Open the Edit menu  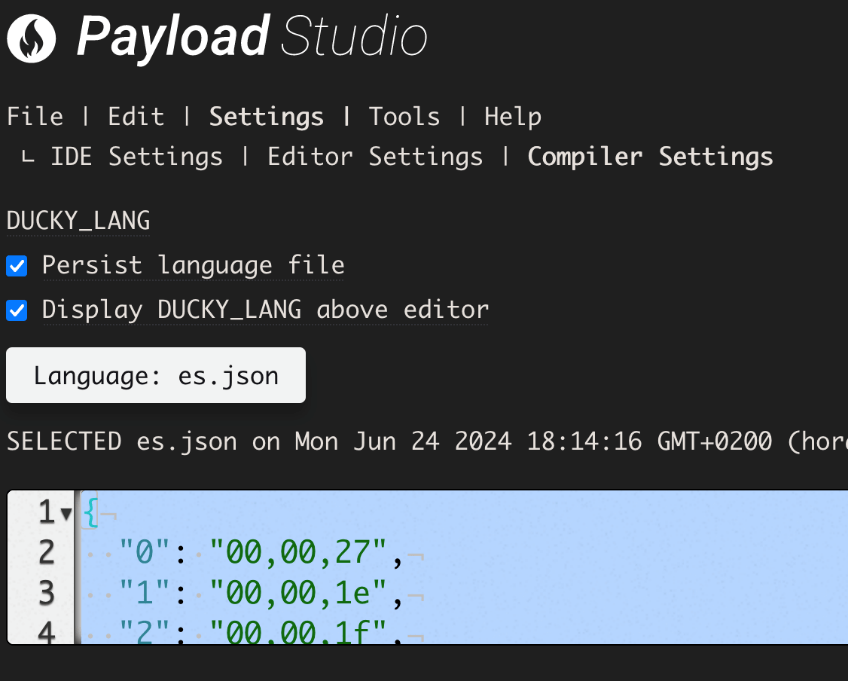[136, 117]
